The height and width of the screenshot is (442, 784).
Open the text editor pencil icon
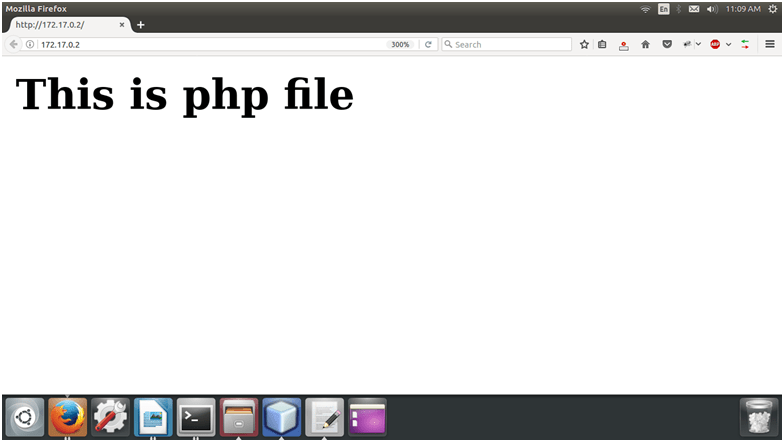(324, 417)
